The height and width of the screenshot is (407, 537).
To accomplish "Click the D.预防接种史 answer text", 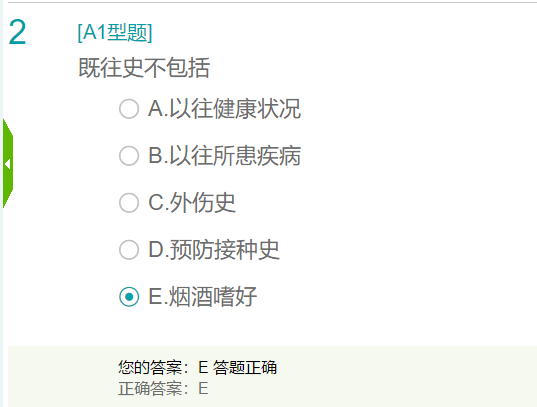I will (214, 250).
